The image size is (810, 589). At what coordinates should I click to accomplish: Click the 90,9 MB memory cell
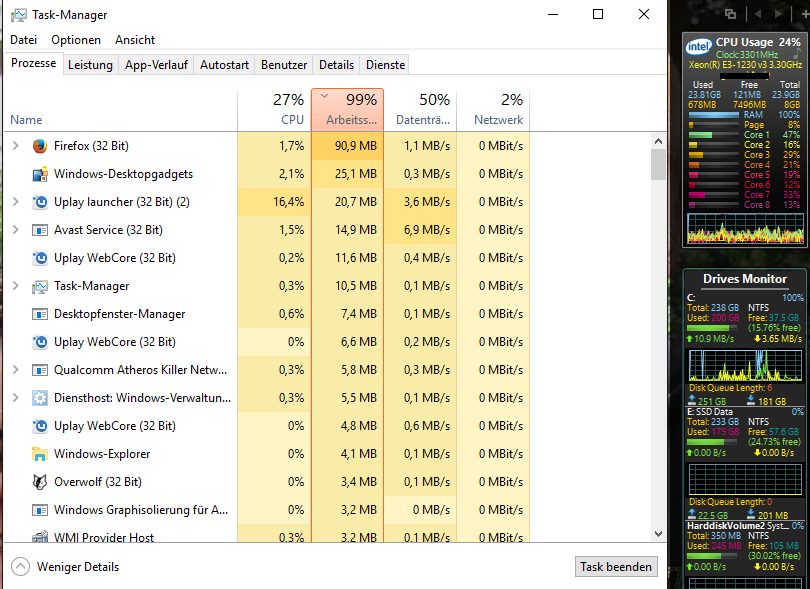347,146
